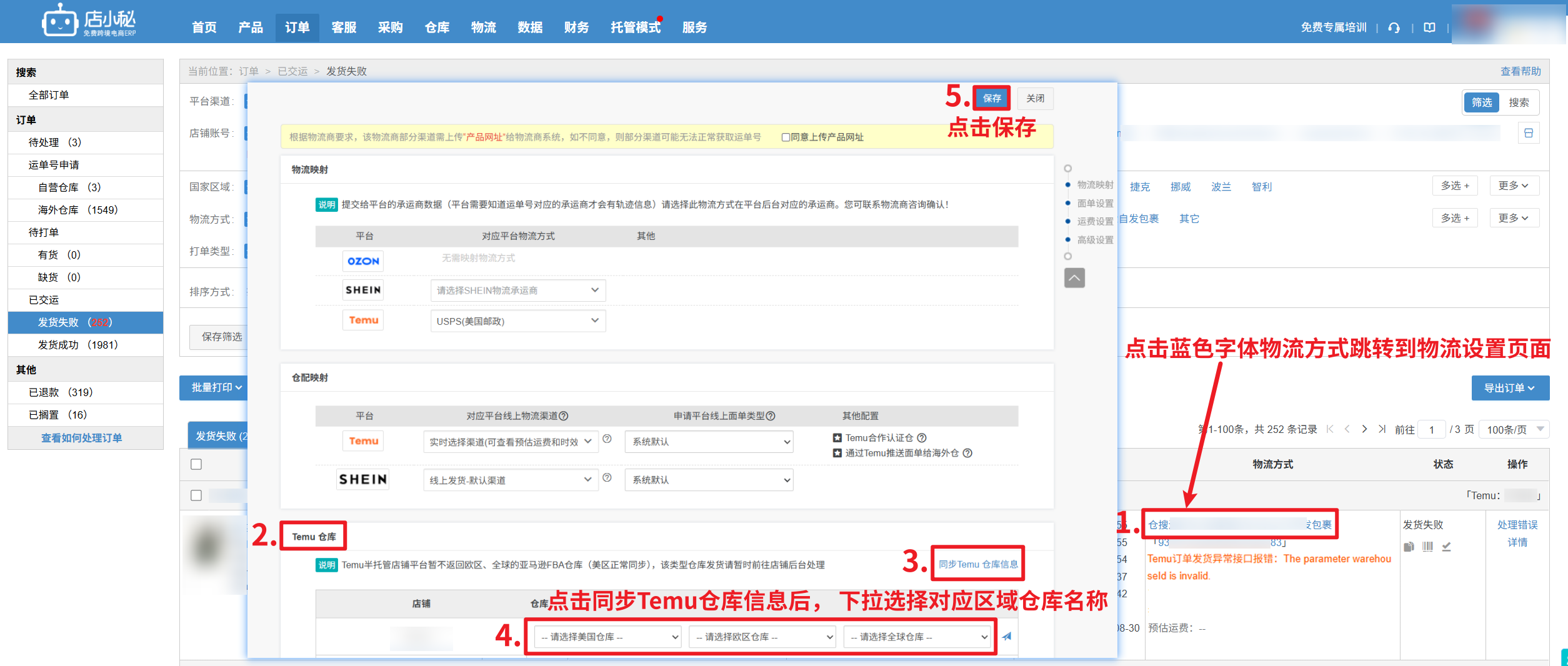This screenshot has width=1568, height=666.
Task: Click the 同步Temu 仓库信息 link
Action: (978, 564)
